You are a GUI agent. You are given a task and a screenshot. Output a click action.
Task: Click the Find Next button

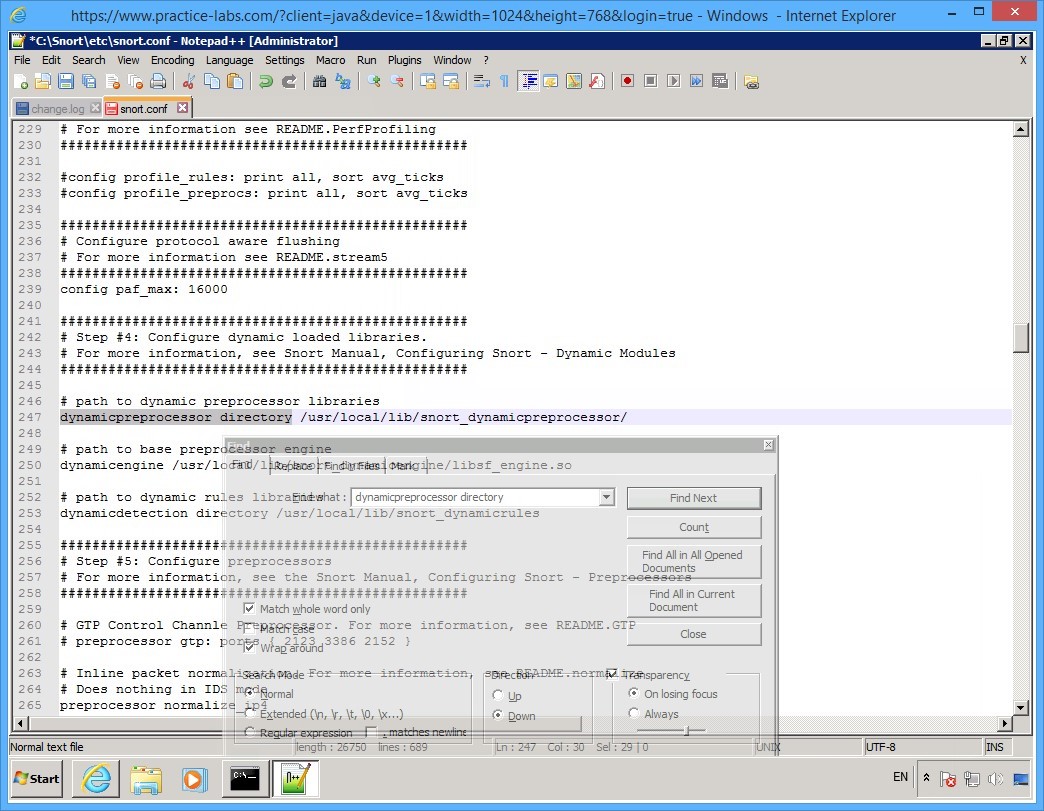(x=694, y=497)
